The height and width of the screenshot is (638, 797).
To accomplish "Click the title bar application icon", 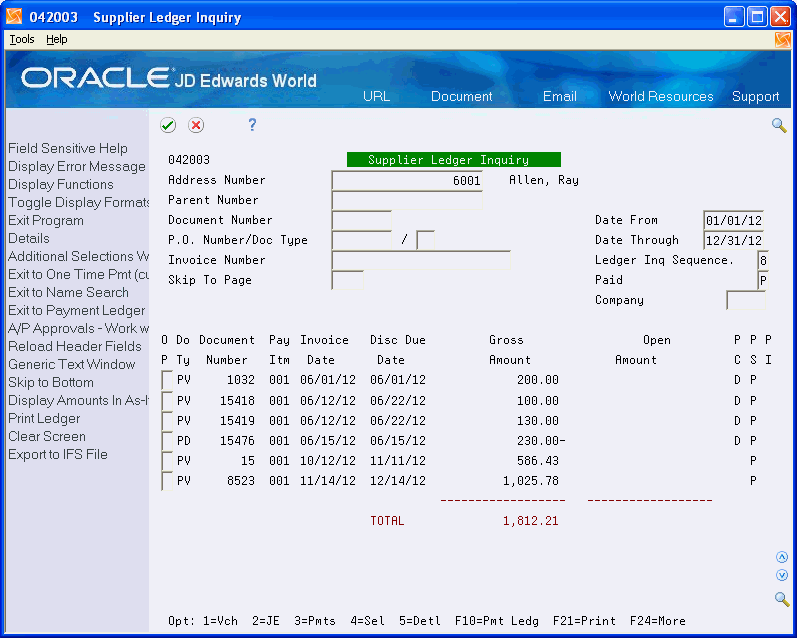I will (x=14, y=17).
